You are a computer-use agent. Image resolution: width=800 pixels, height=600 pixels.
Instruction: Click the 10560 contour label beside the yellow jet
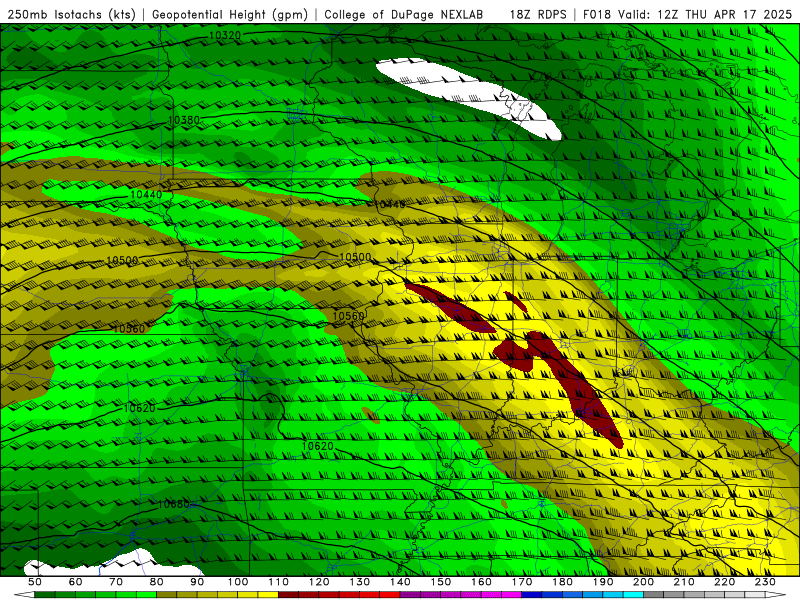tap(348, 316)
